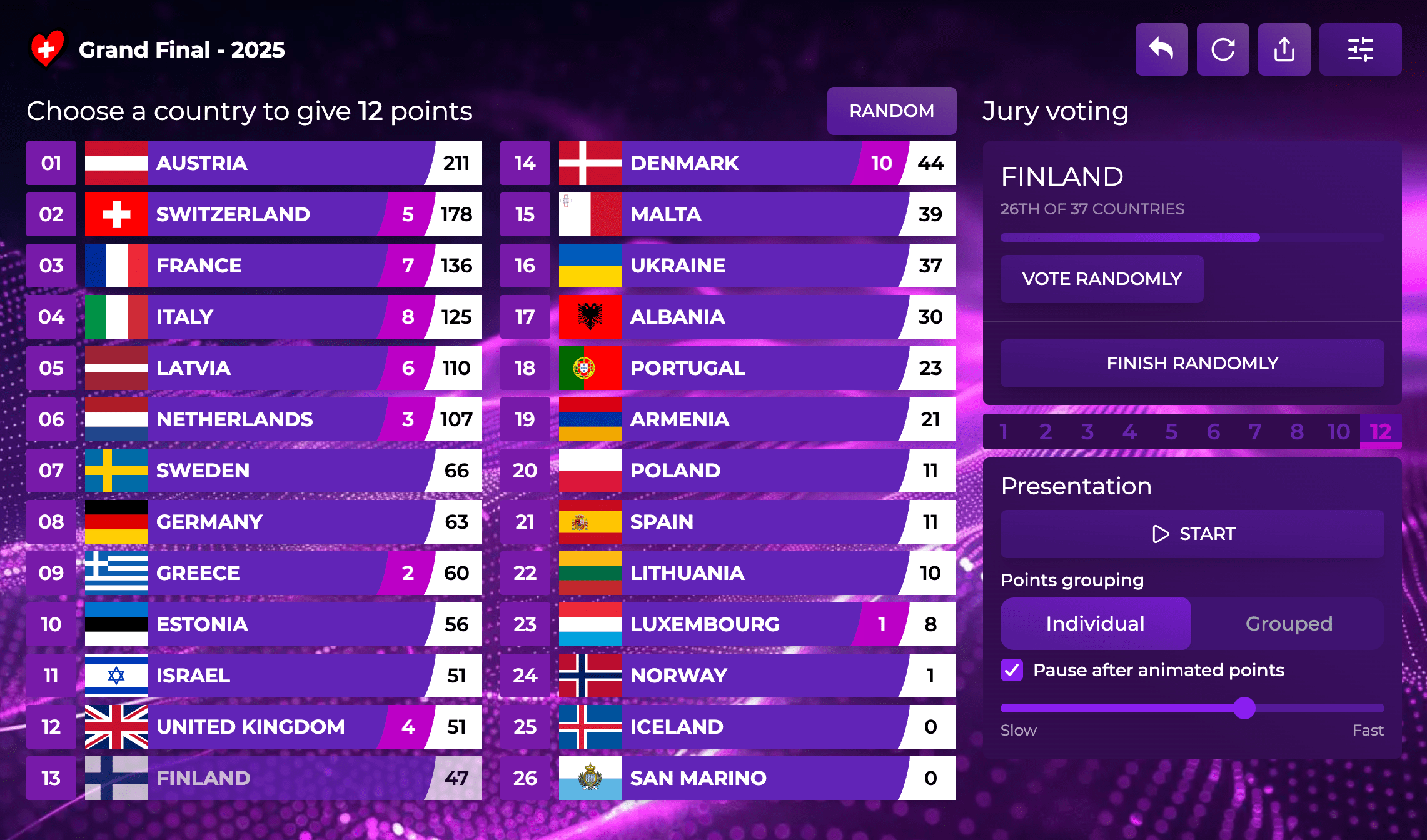This screenshot has height=840, width=1427.
Task: Click the Austria flag icon
Action: click(x=116, y=163)
